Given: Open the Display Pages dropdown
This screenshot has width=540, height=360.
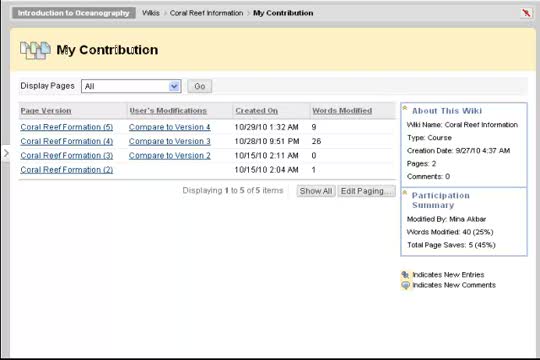Looking at the screenshot, I should (131, 86).
